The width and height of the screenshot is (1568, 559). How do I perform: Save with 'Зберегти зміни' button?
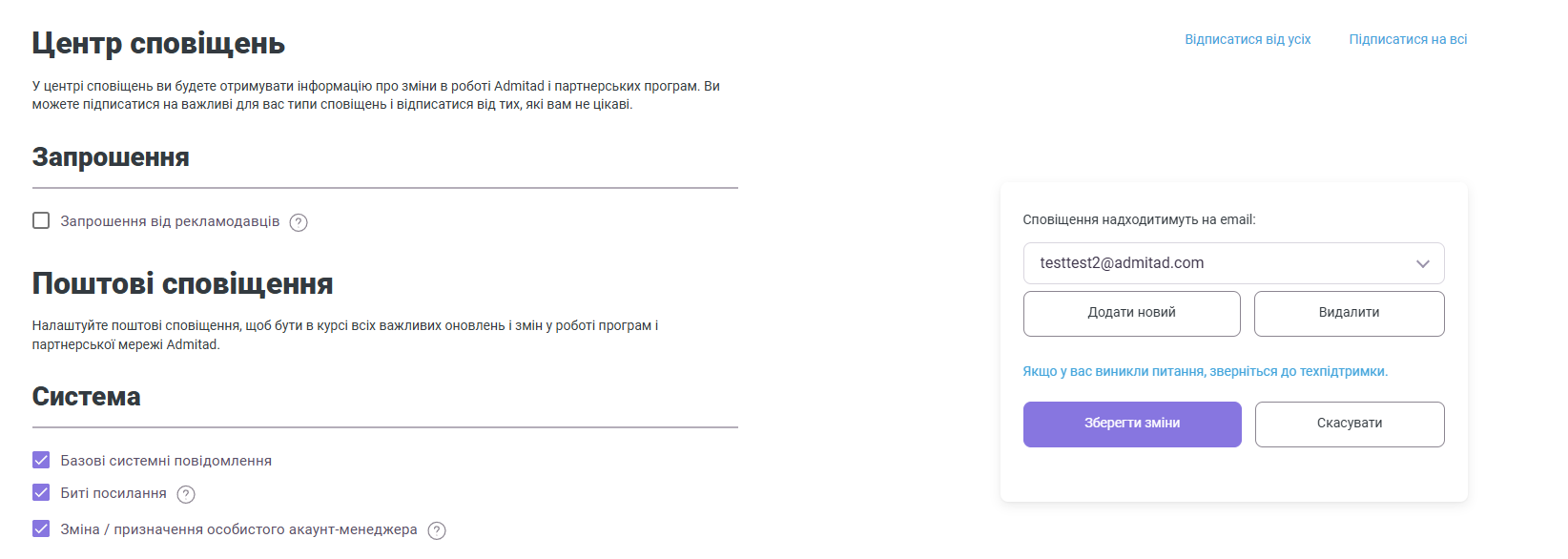(1132, 424)
